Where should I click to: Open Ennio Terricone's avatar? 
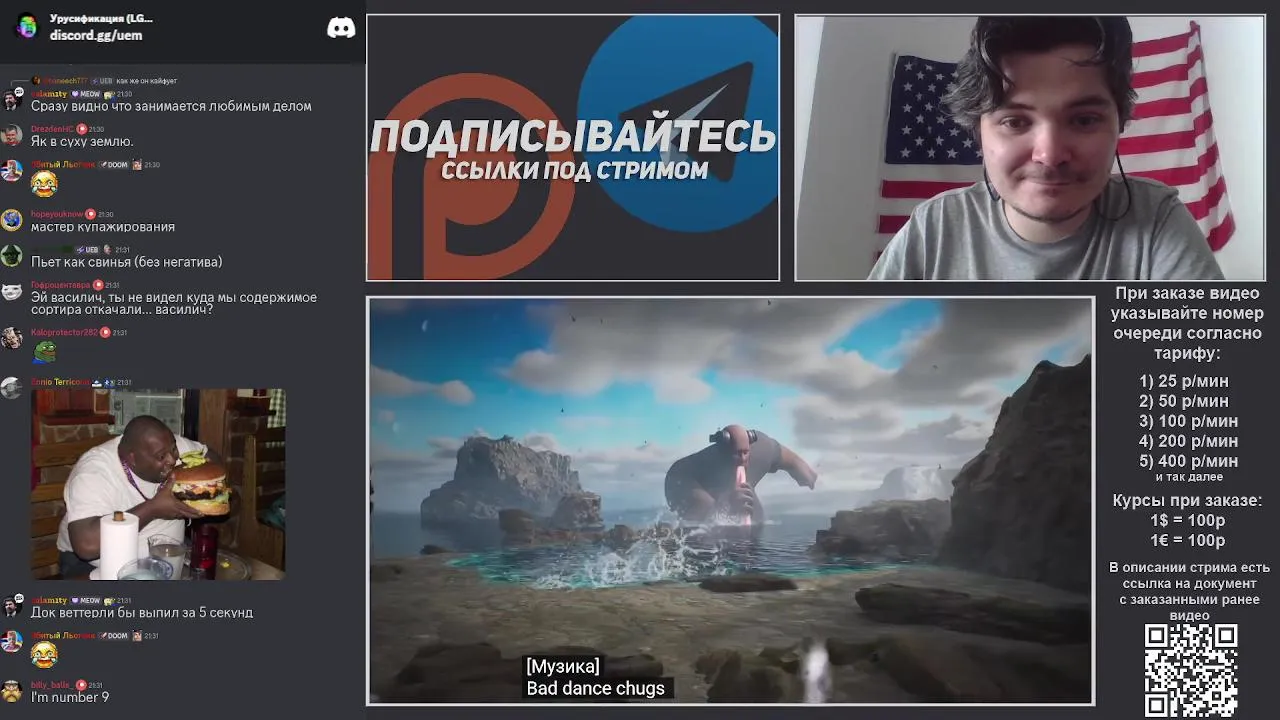(x=11, y=388)
